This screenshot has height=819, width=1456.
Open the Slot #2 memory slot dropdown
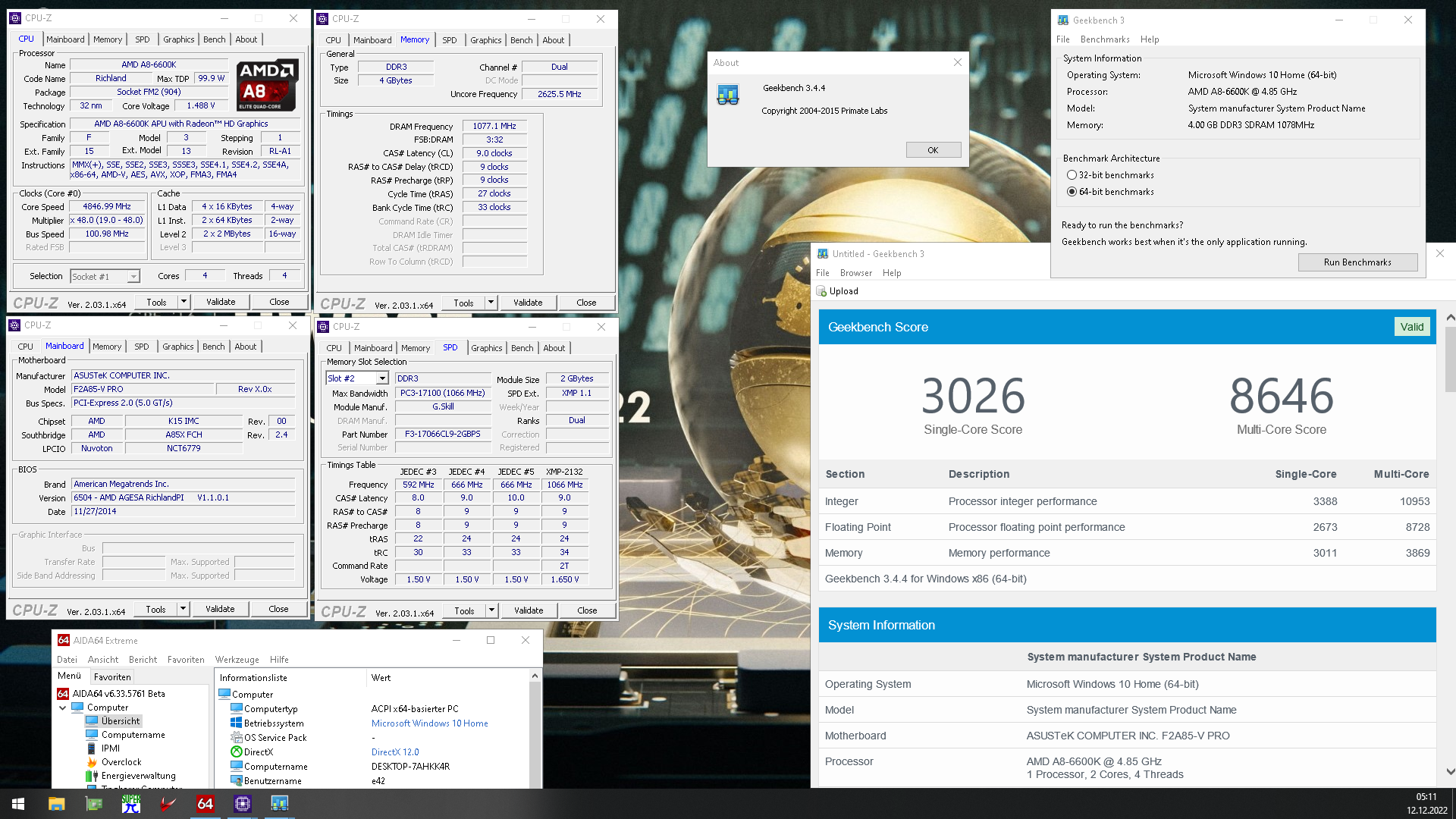tap(382, 378)
